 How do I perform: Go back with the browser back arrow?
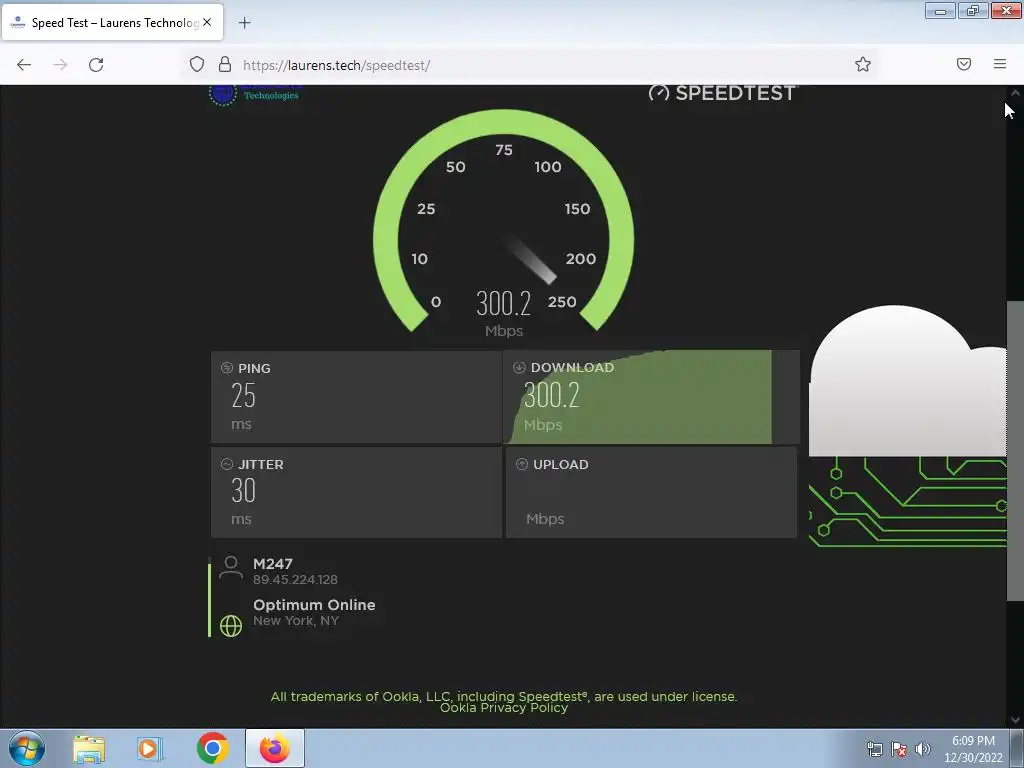coord(24,65)
